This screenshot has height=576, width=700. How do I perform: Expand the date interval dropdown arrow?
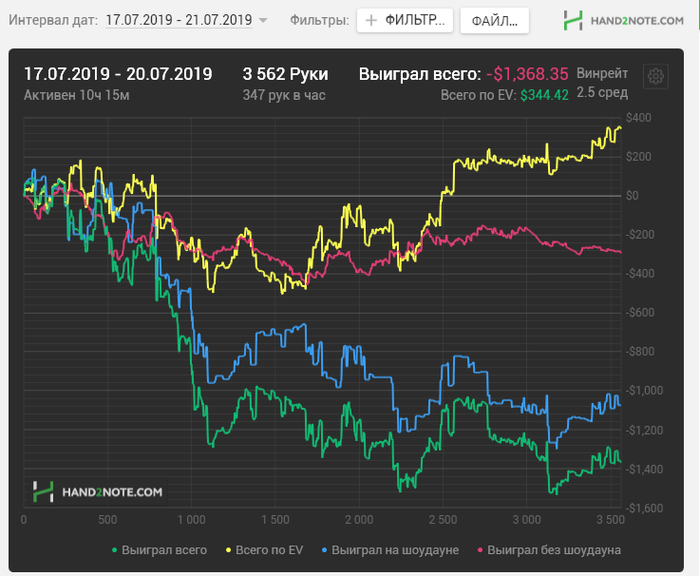pos(263,21)
